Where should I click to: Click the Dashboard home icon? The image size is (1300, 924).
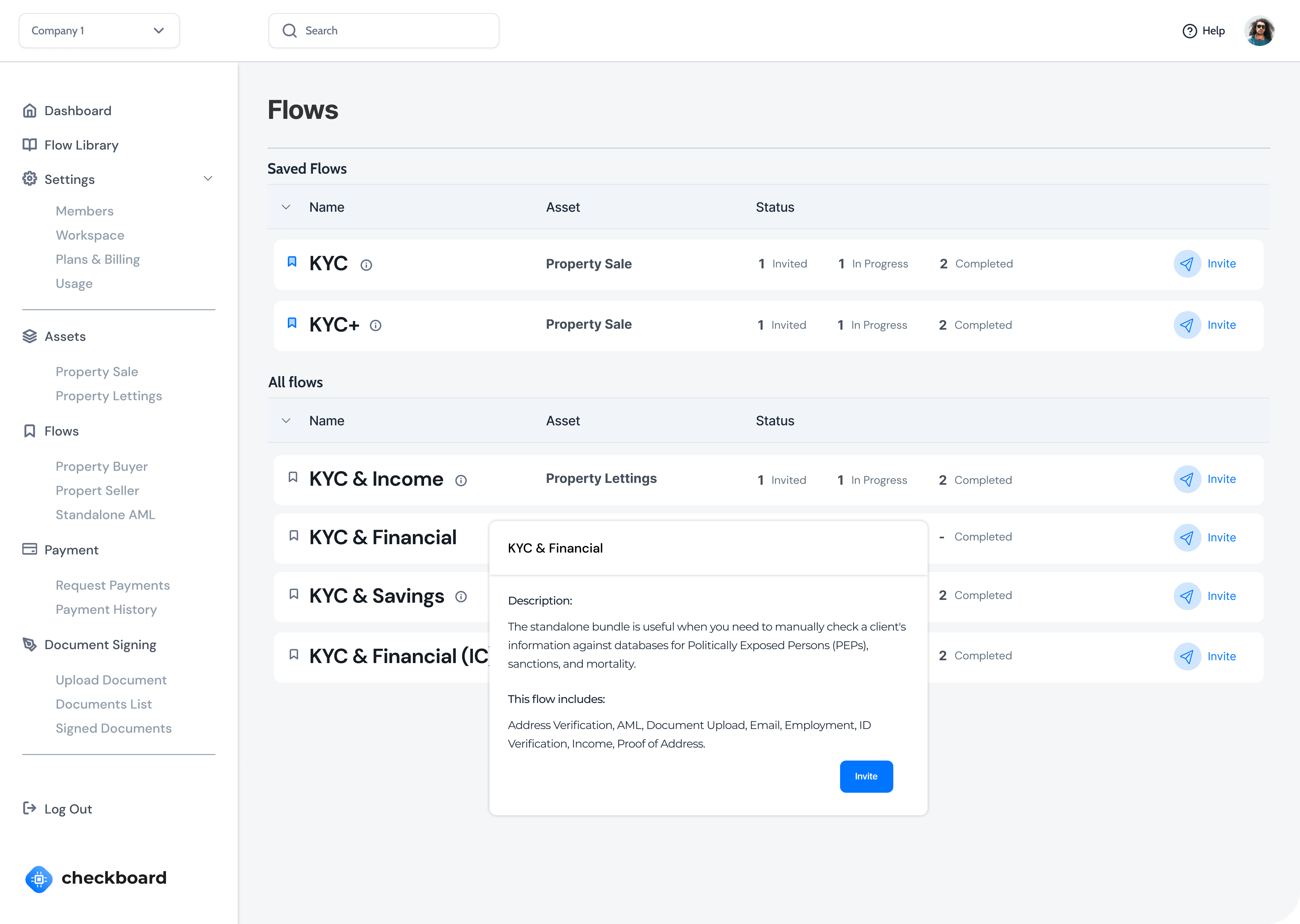pyautogui.click(x=30, y=111)
